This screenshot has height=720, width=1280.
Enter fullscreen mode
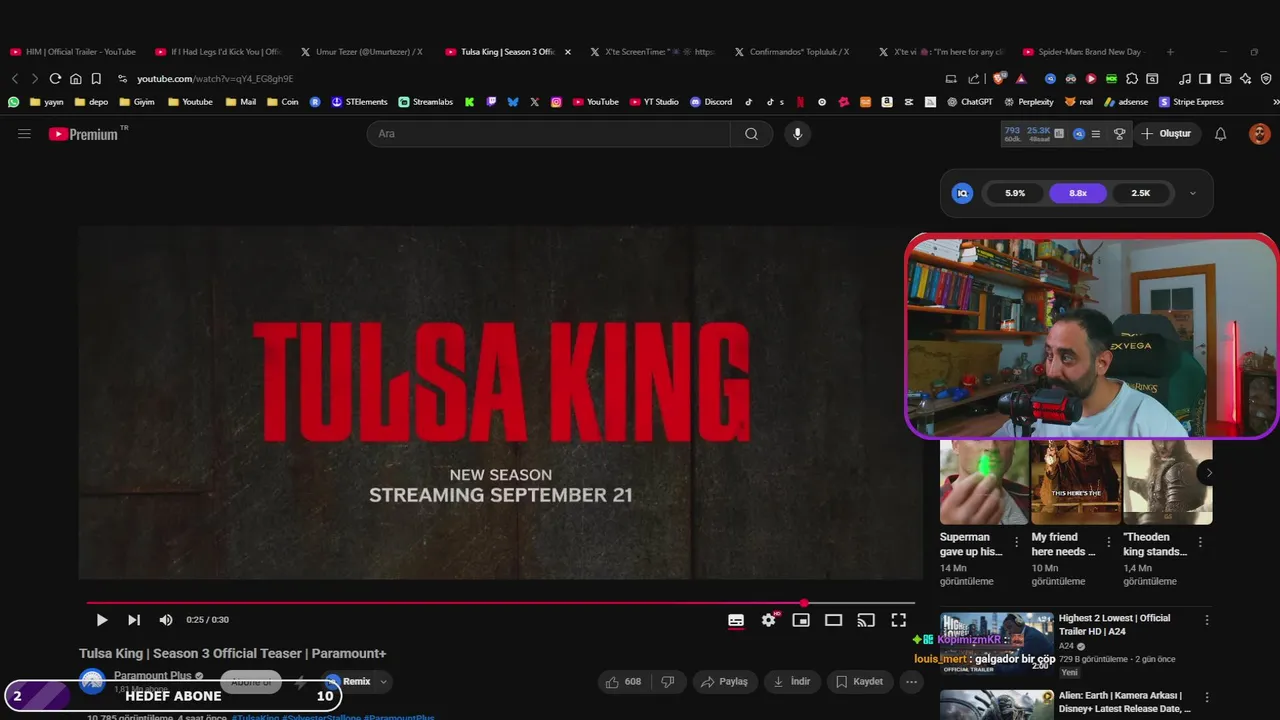click(x=898, y=620)
